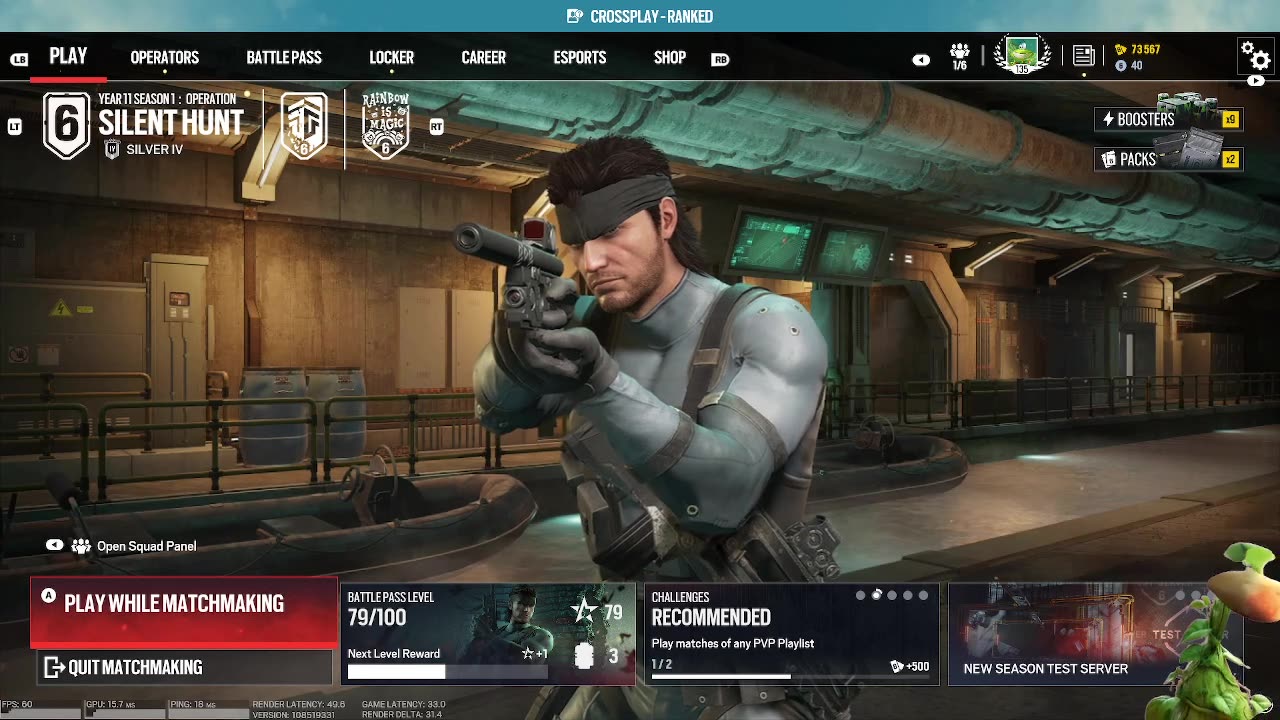The width and height of the screenshot is (1280, 720).
Task: Click the RT trigger prompt
Action: point(436,127)
